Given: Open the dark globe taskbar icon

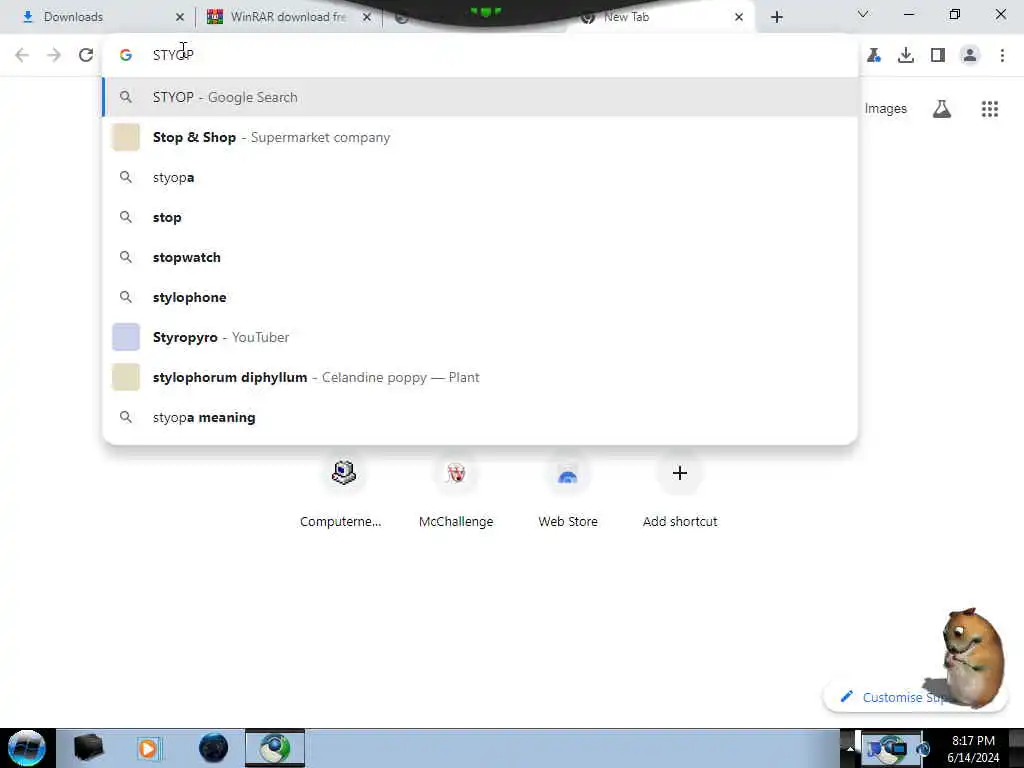Looking at the screenshot, I should tap(213, 748).
